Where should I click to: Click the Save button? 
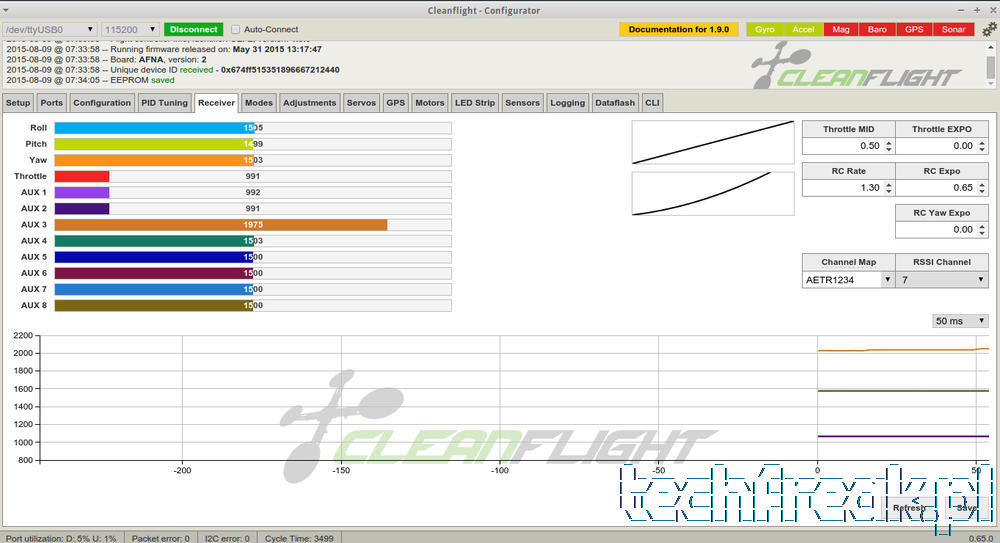966,508
